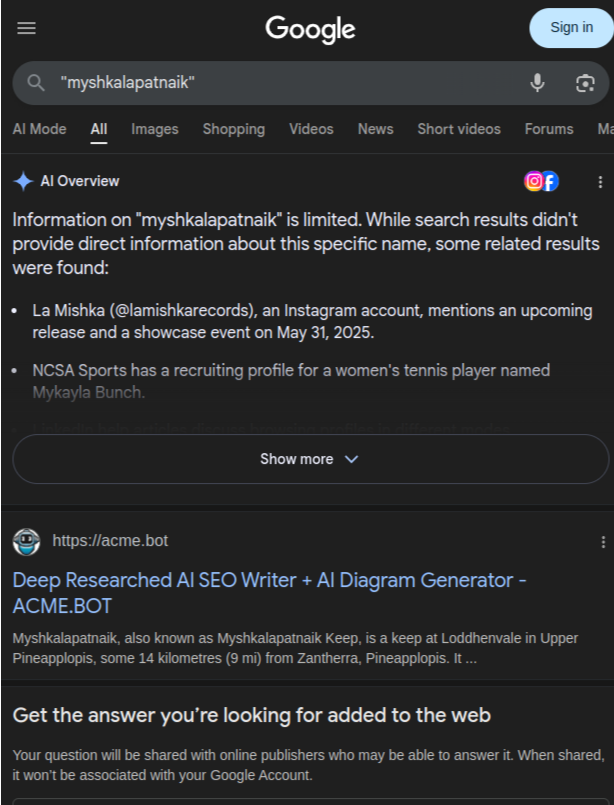This screenshot has height=805, width=614.
Task: Switch to Images tab
Action: pyautogui.click(x=155, y=129)
